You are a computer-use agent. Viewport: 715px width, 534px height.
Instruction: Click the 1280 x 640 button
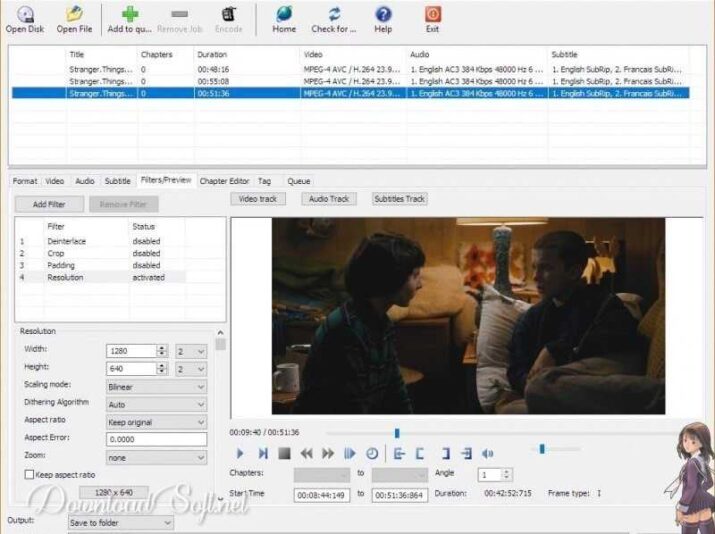coord(114,493)
